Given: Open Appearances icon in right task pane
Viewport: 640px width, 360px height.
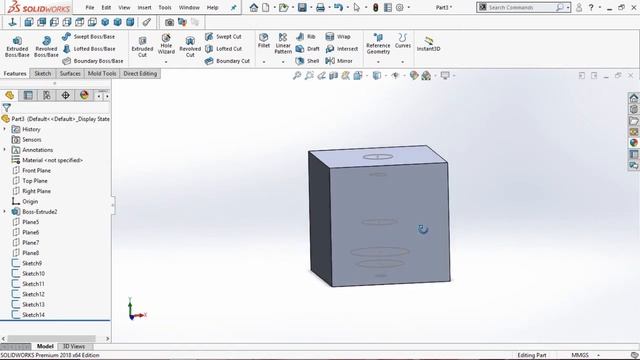Looking at the screenshot, I should [633, 143].
